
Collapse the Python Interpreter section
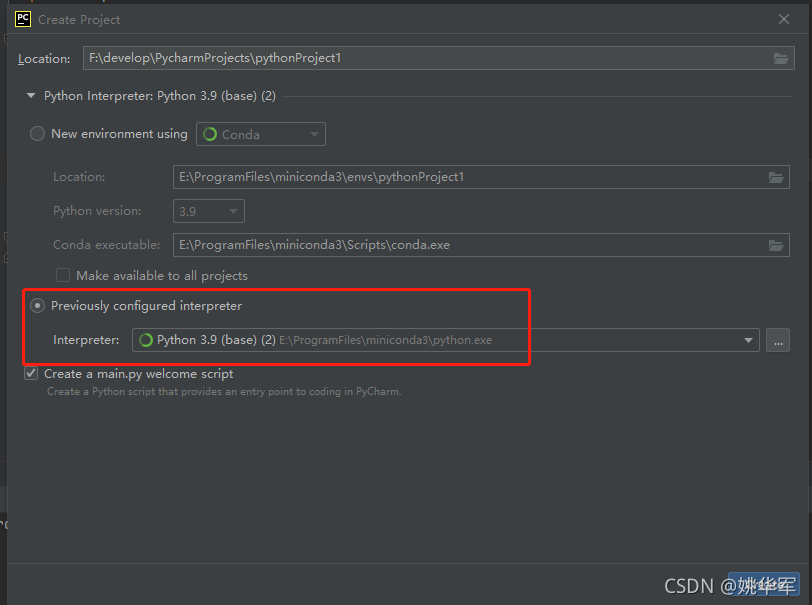(x=31, y=96)
